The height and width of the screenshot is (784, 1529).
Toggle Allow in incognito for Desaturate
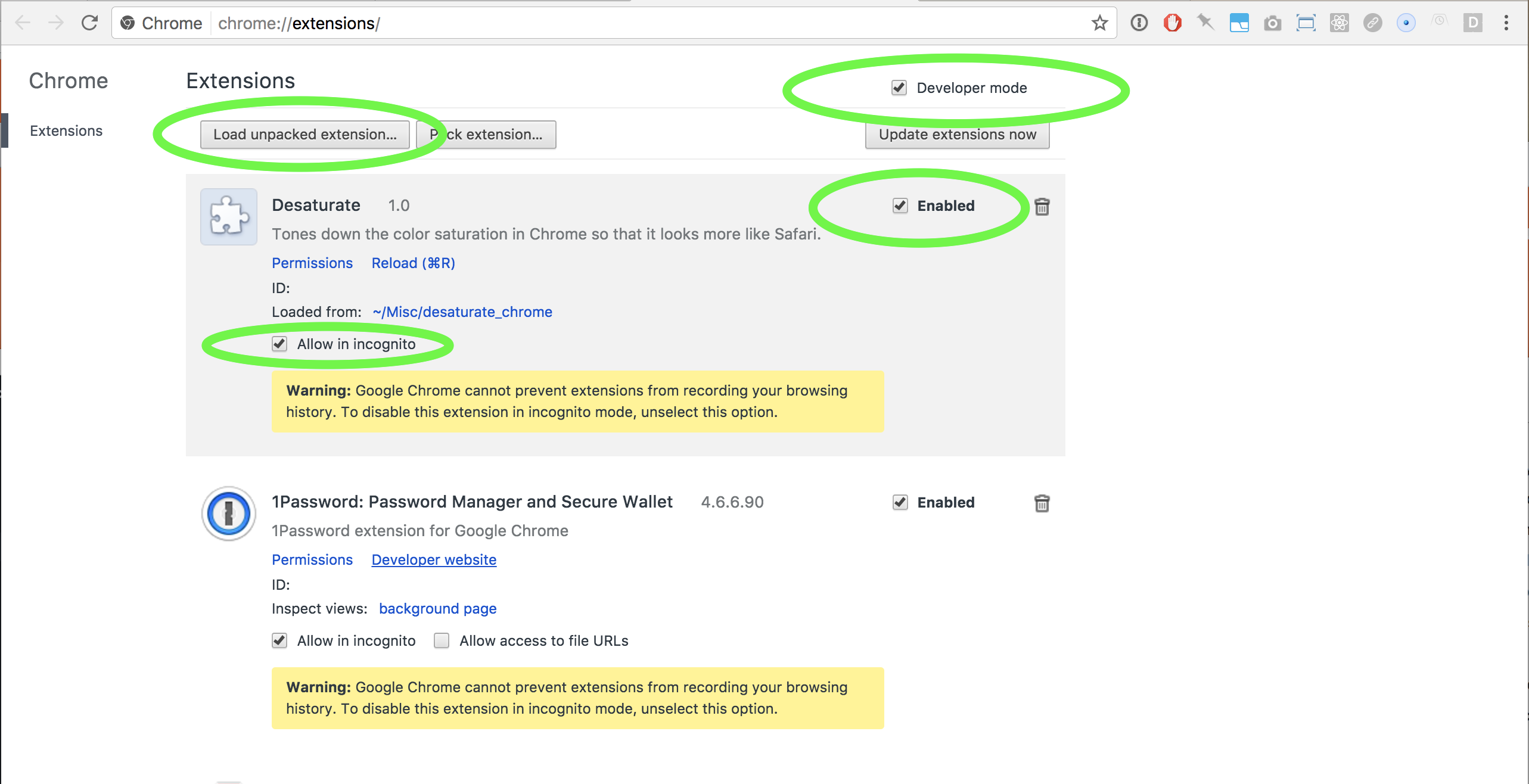[x=279, y=344]
